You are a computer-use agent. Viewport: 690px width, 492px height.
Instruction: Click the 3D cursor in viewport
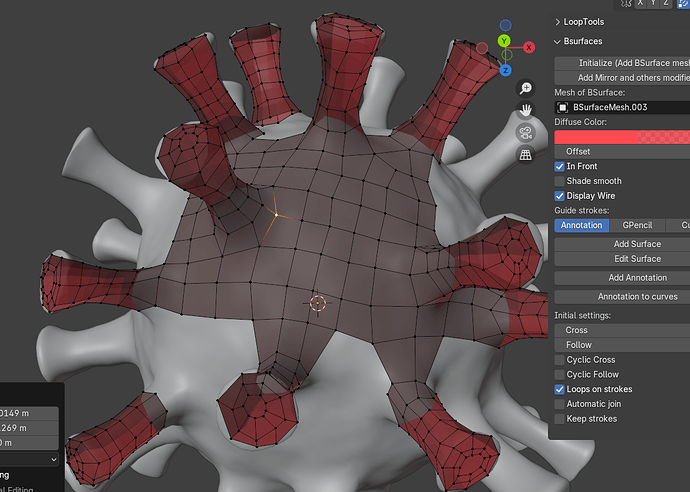click(x=318, y=303)
